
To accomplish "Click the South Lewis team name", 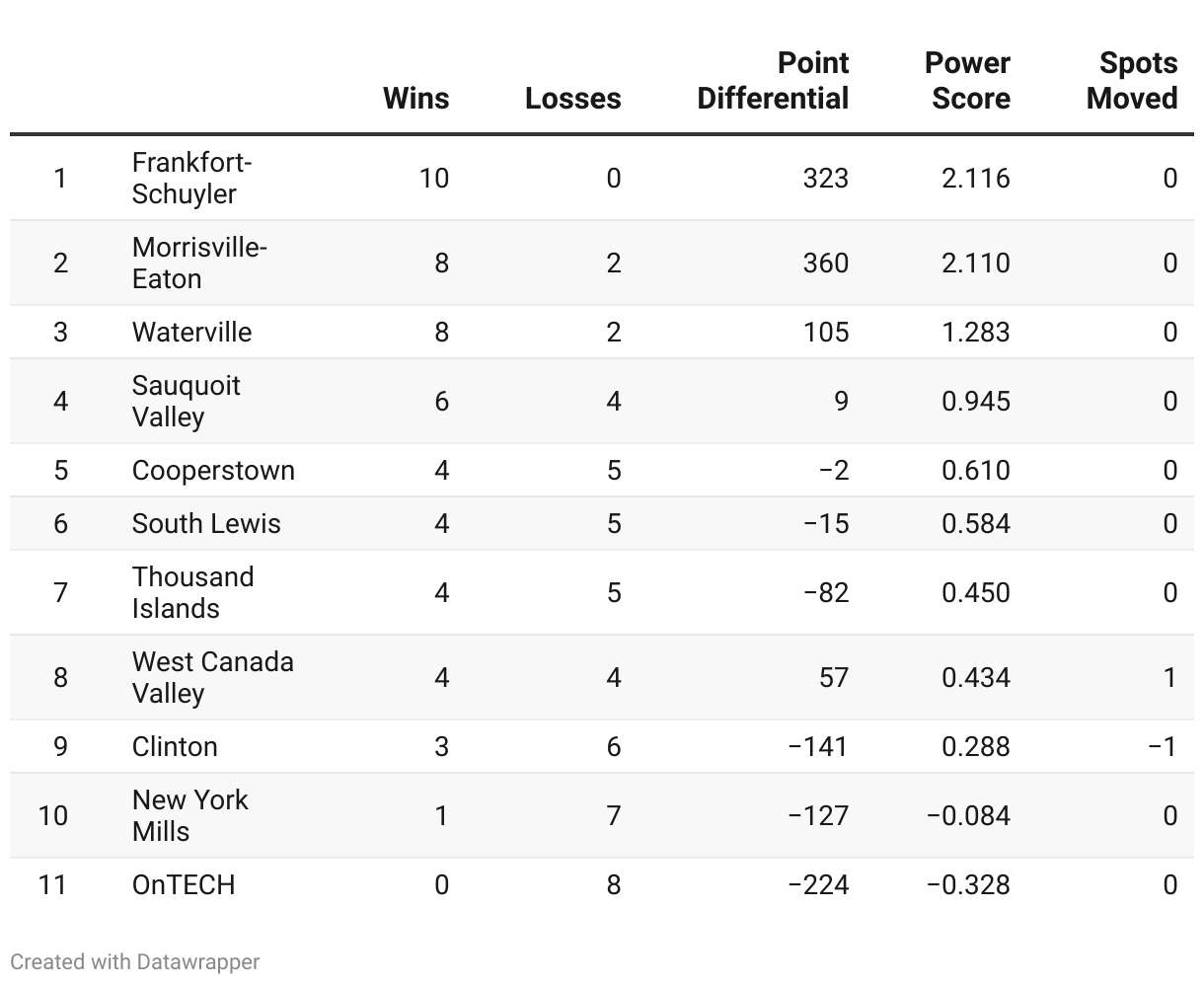I will [x=206, y=523].
